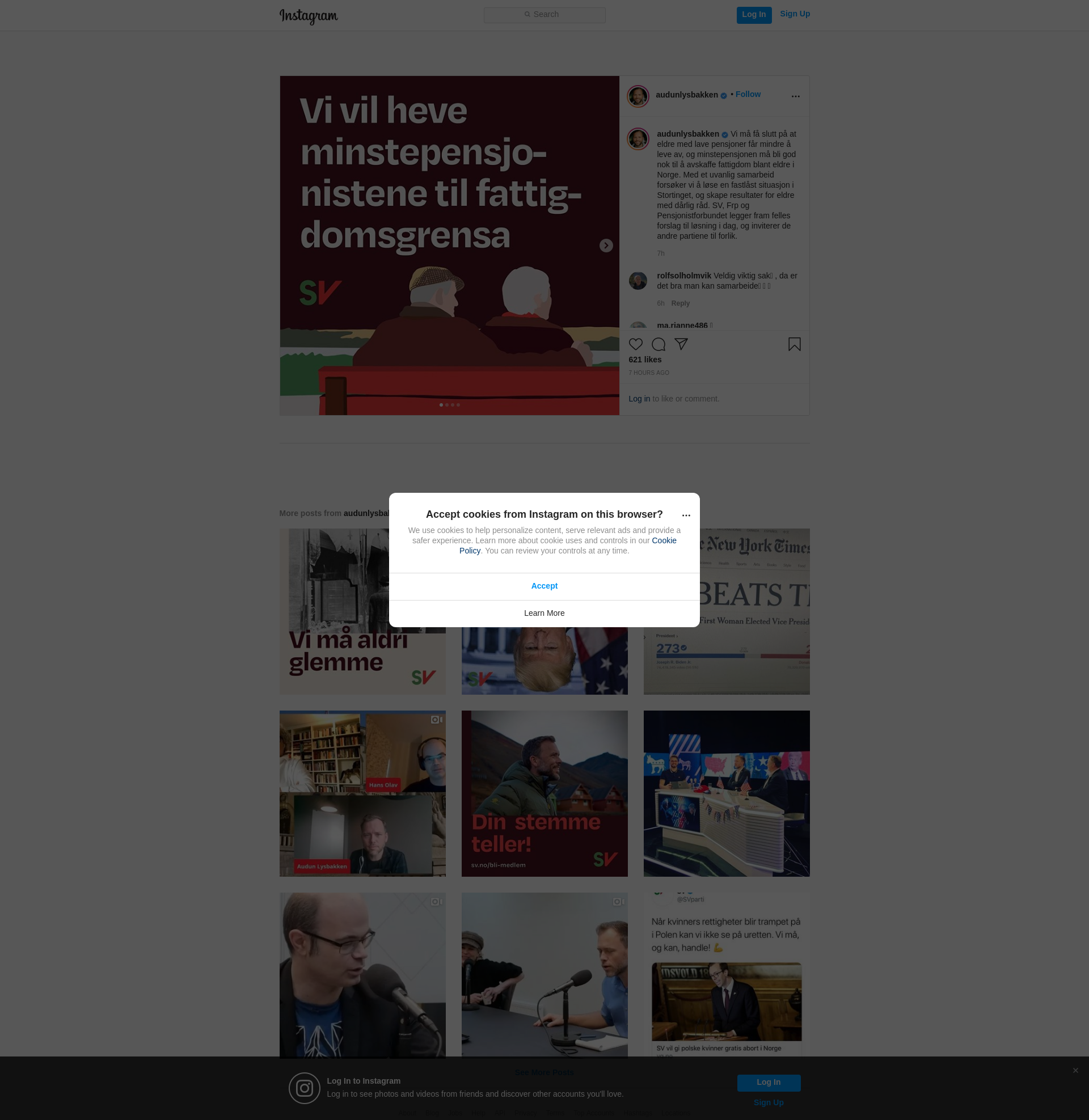This screenshot has height=1120, width=1089.
Task: Open podcast recording table thumbnail
Action: click(544, 975)
